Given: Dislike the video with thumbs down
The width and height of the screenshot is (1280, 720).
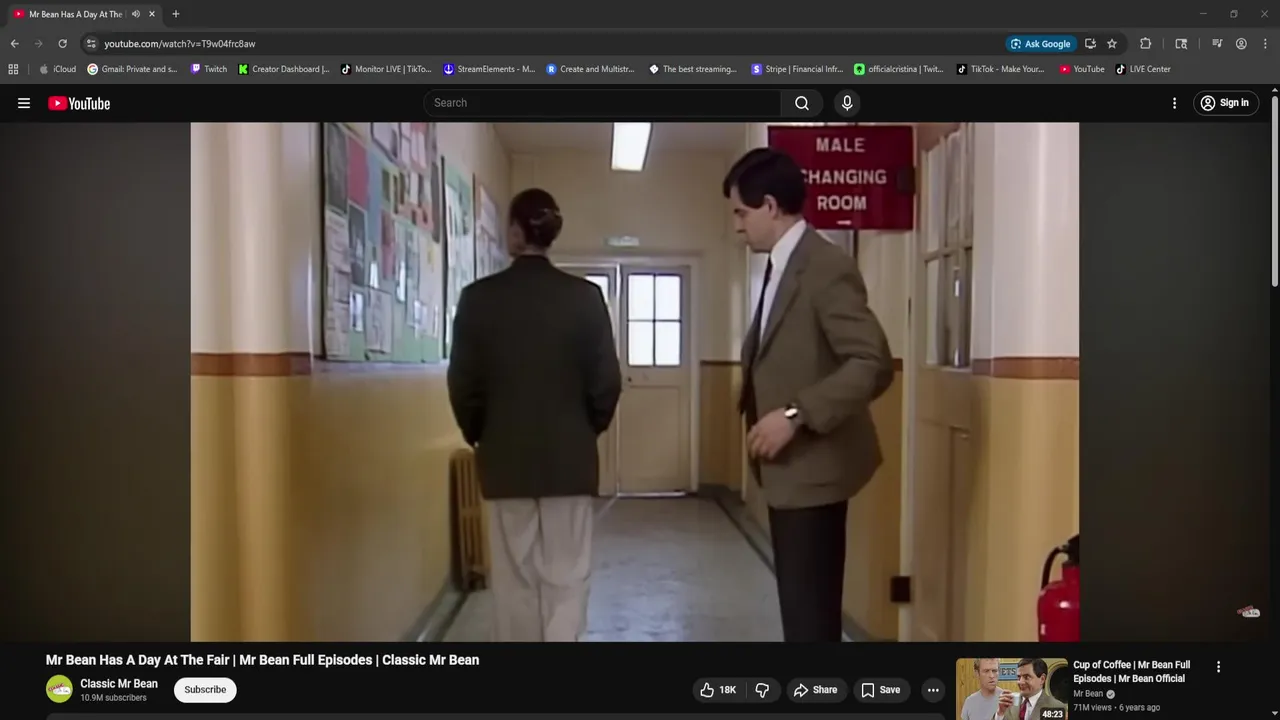Looking at the screenshot, I should coord(762,690).
